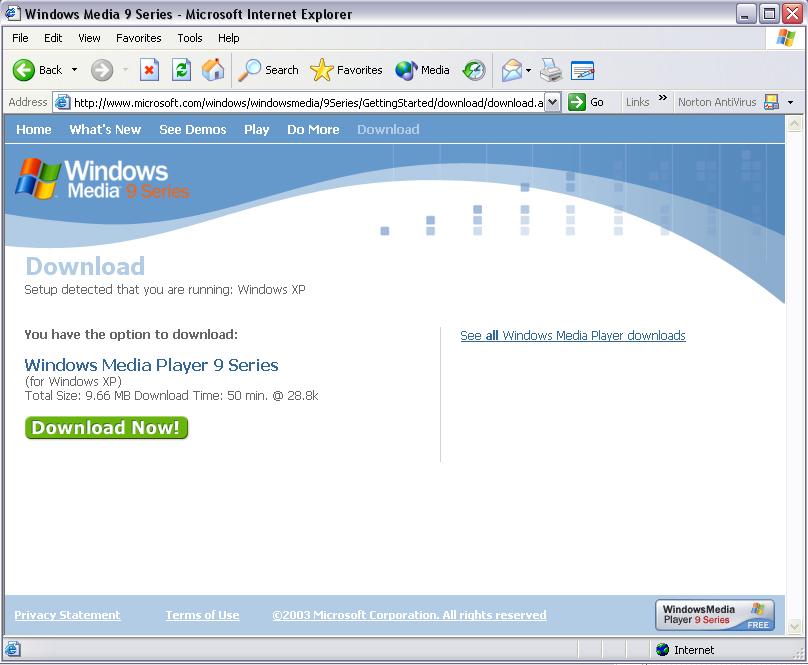Viewport: 808px width, 665px height.
Task: Go to Home site navigation tab
Action: 33,130
